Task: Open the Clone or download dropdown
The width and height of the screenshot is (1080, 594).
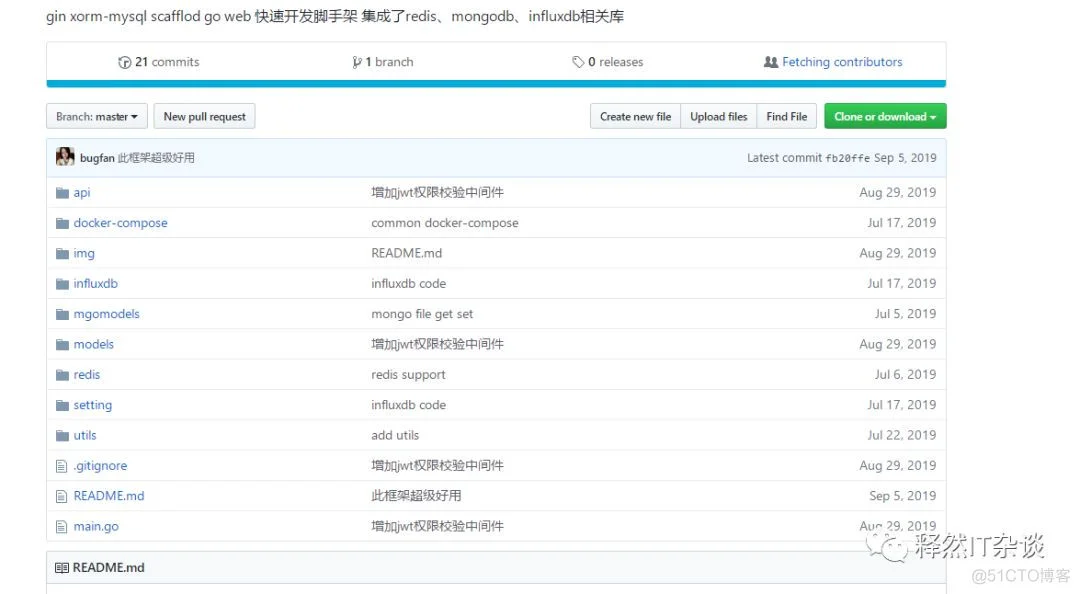Action: point(885,116)
